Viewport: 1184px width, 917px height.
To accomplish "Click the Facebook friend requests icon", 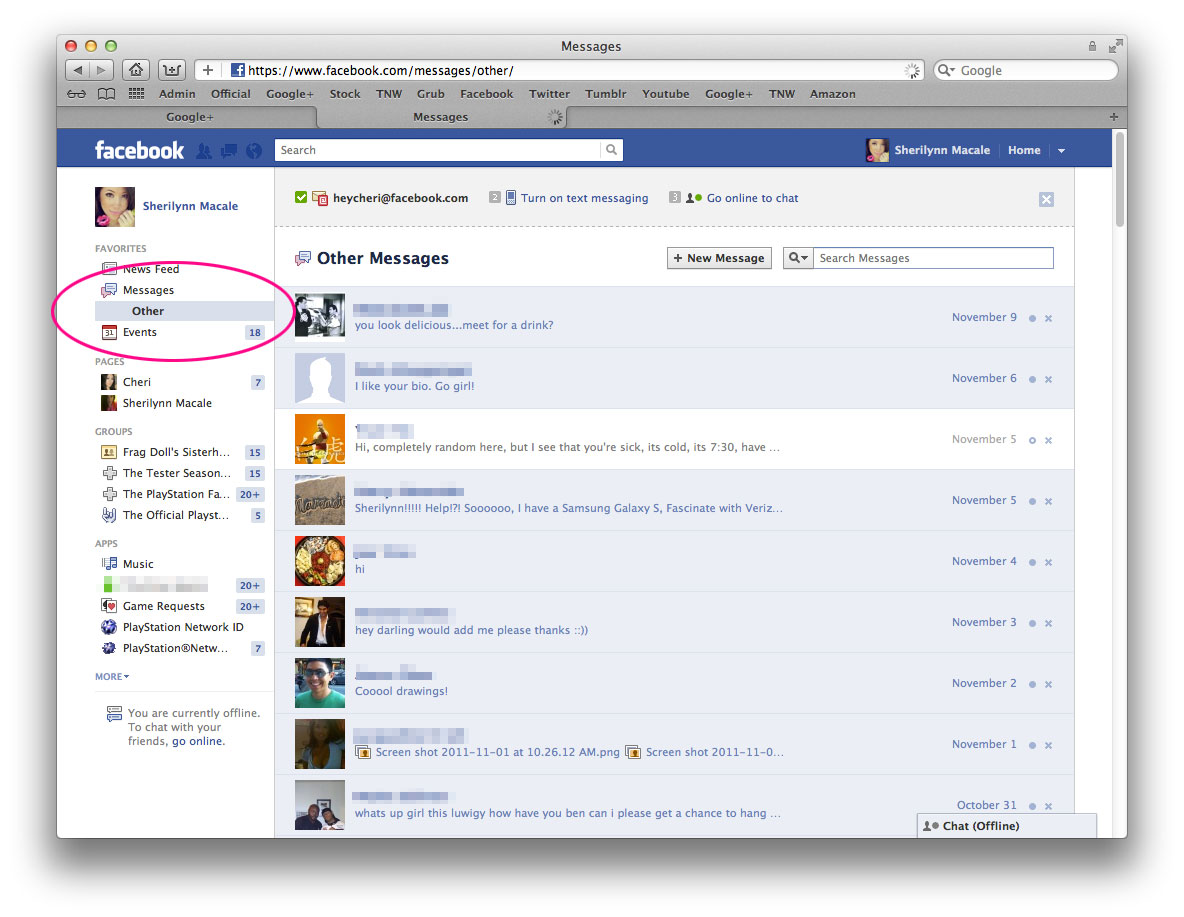I will point(204,151).
